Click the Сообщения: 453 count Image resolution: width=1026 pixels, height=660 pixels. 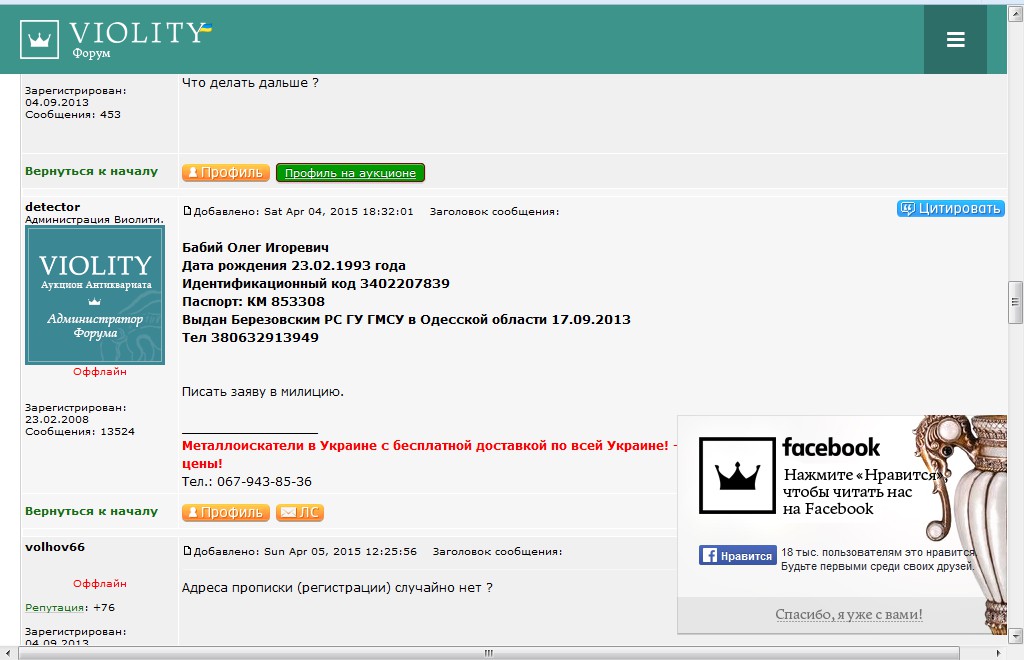point(73,114)
